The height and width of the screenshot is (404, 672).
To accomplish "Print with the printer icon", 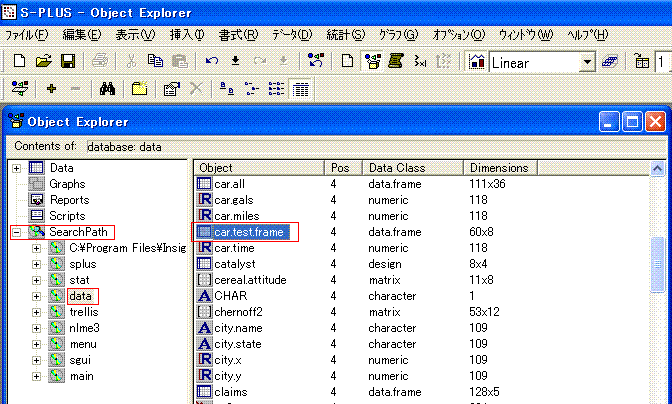I will pos(100,61).
